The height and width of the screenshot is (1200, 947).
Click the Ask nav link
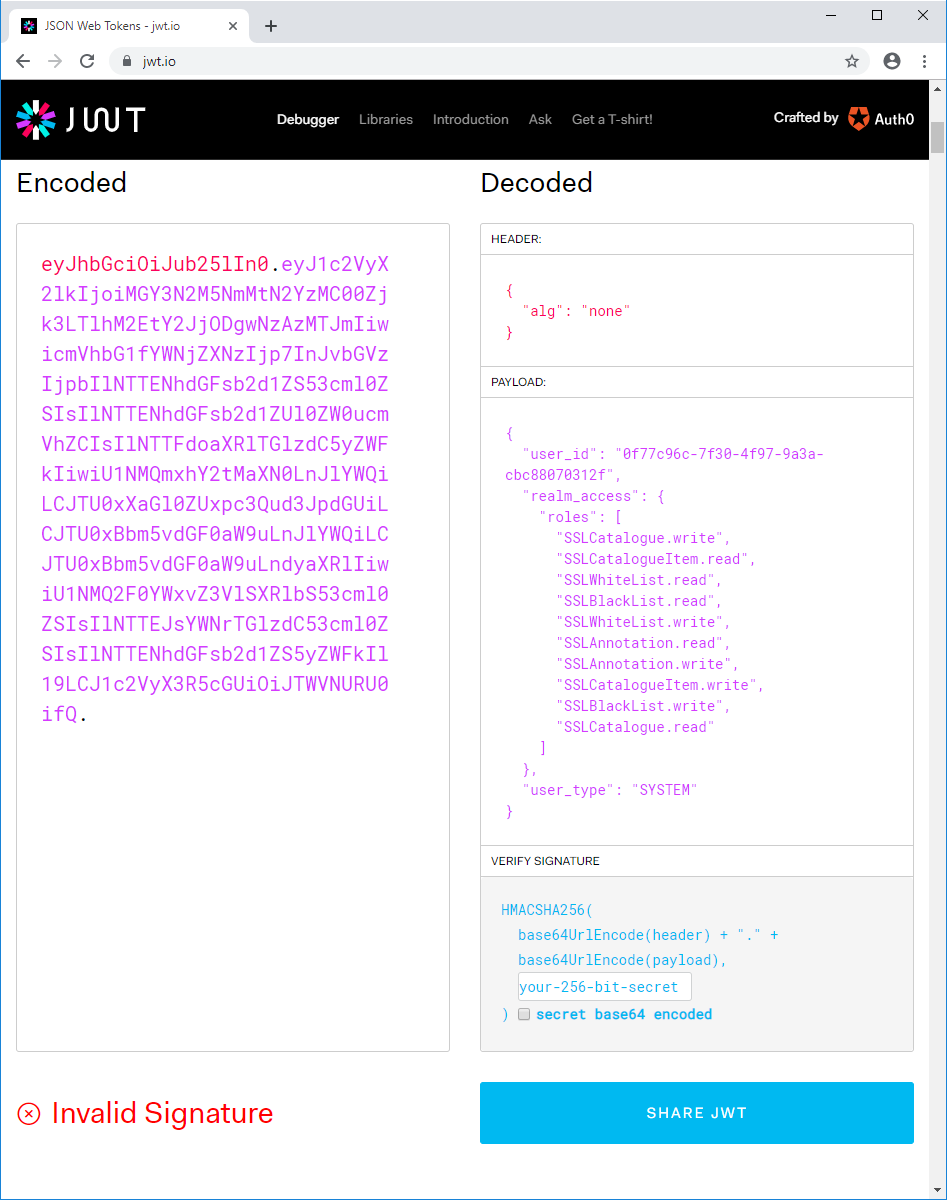coord(540,119)
